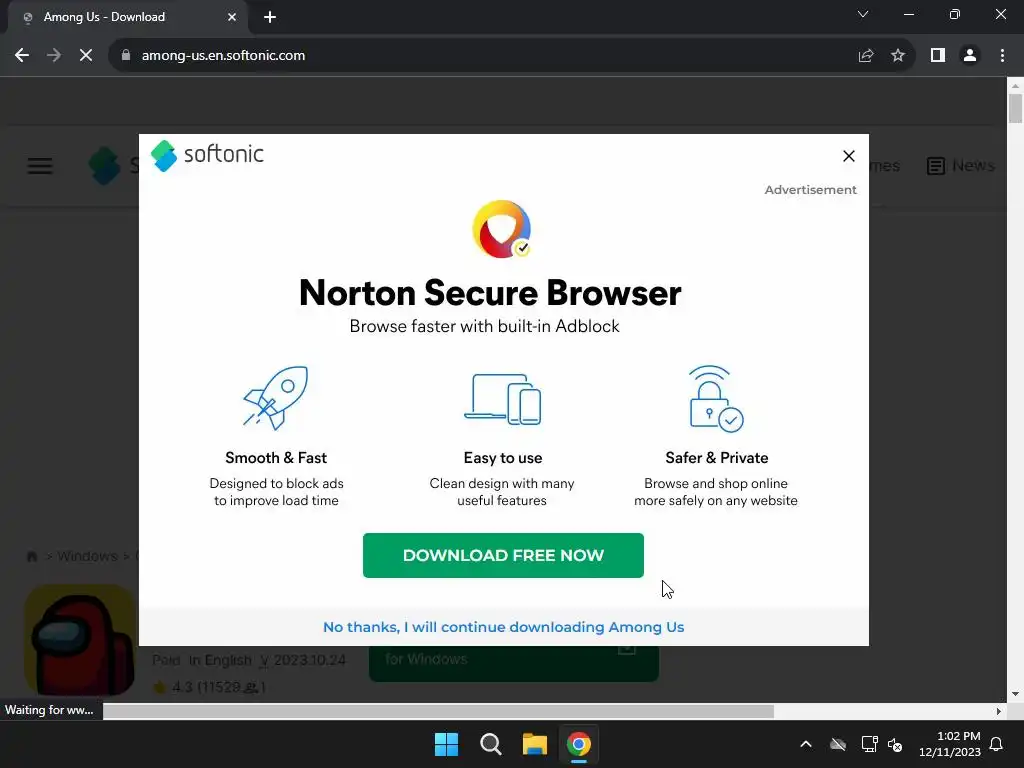Click the address bar URL among-us.en.softonic.com
1024x768 pixels.
point(223,56)
